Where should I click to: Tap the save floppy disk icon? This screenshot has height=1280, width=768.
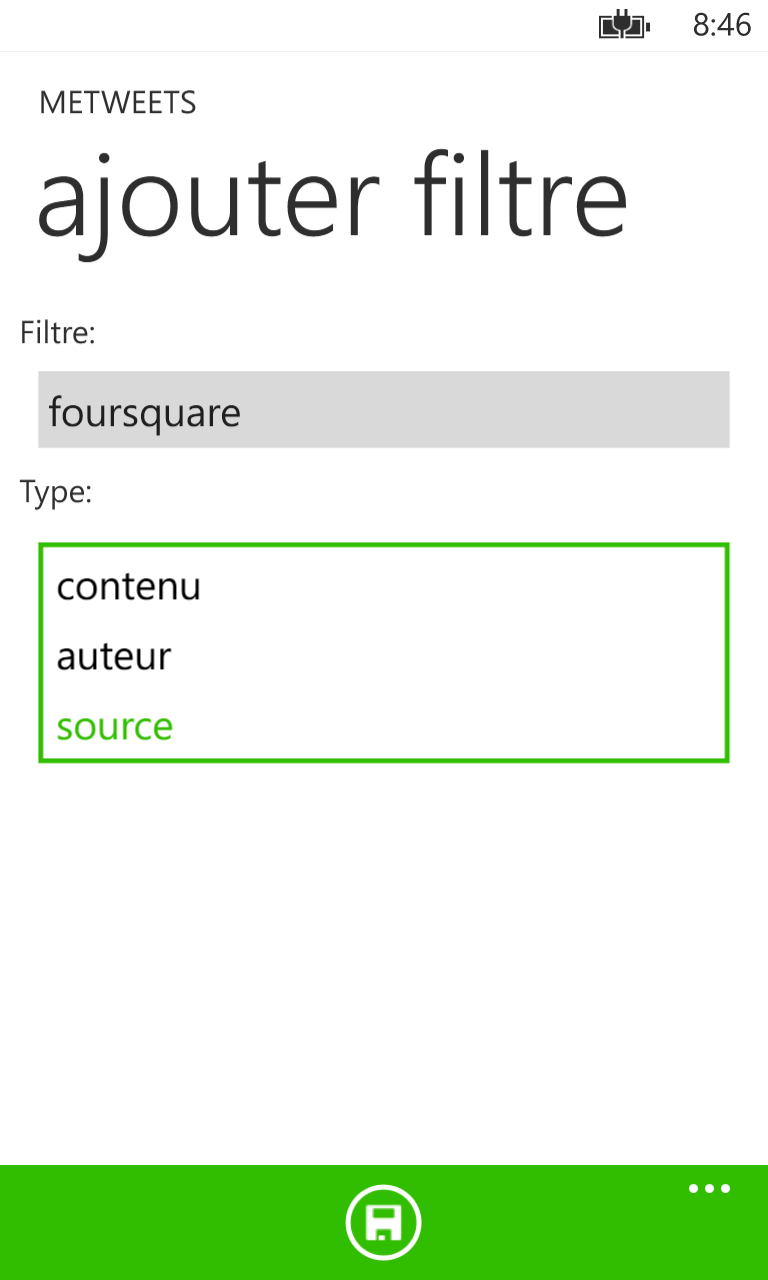click(x=384, y=1221)
